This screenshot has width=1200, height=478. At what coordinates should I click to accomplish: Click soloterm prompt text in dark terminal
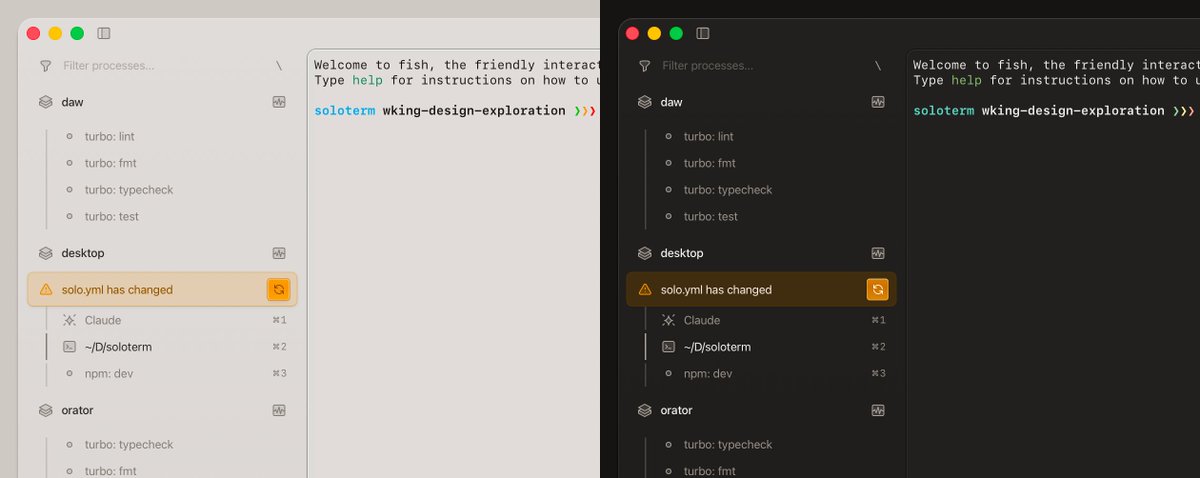pyautogui.click(x=944, y=111)
